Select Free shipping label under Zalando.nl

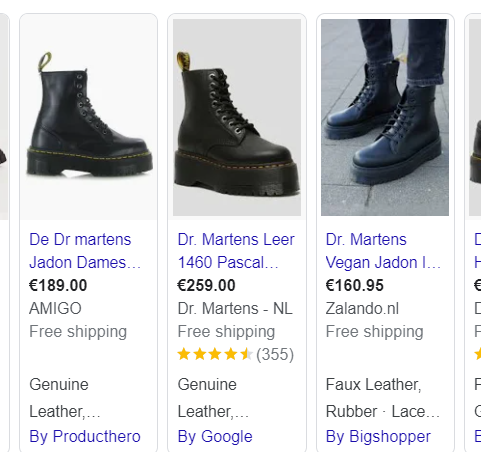pyautogui.click(x=374, y=332)
